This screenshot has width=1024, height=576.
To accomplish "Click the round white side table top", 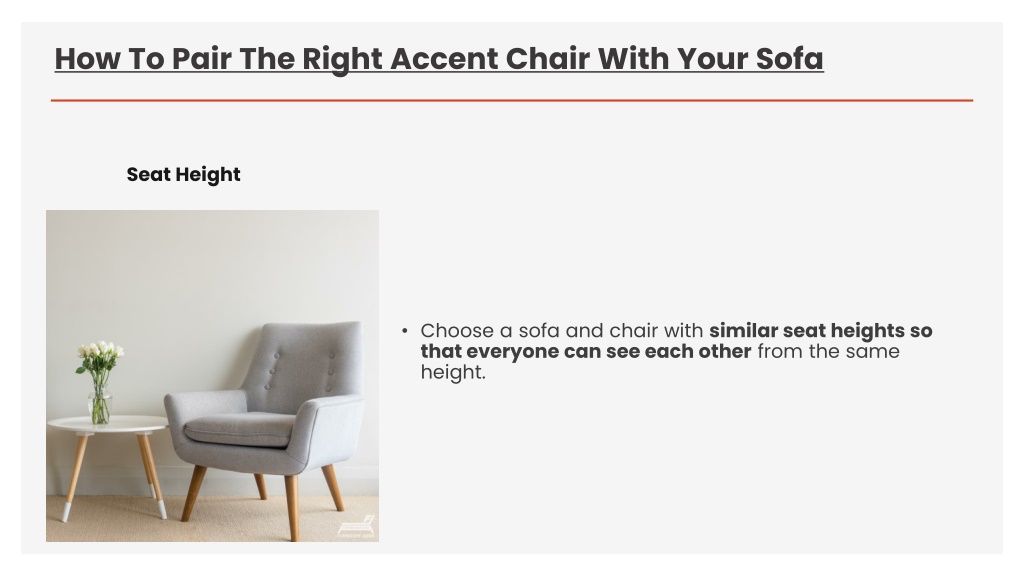I will (108, 424).
